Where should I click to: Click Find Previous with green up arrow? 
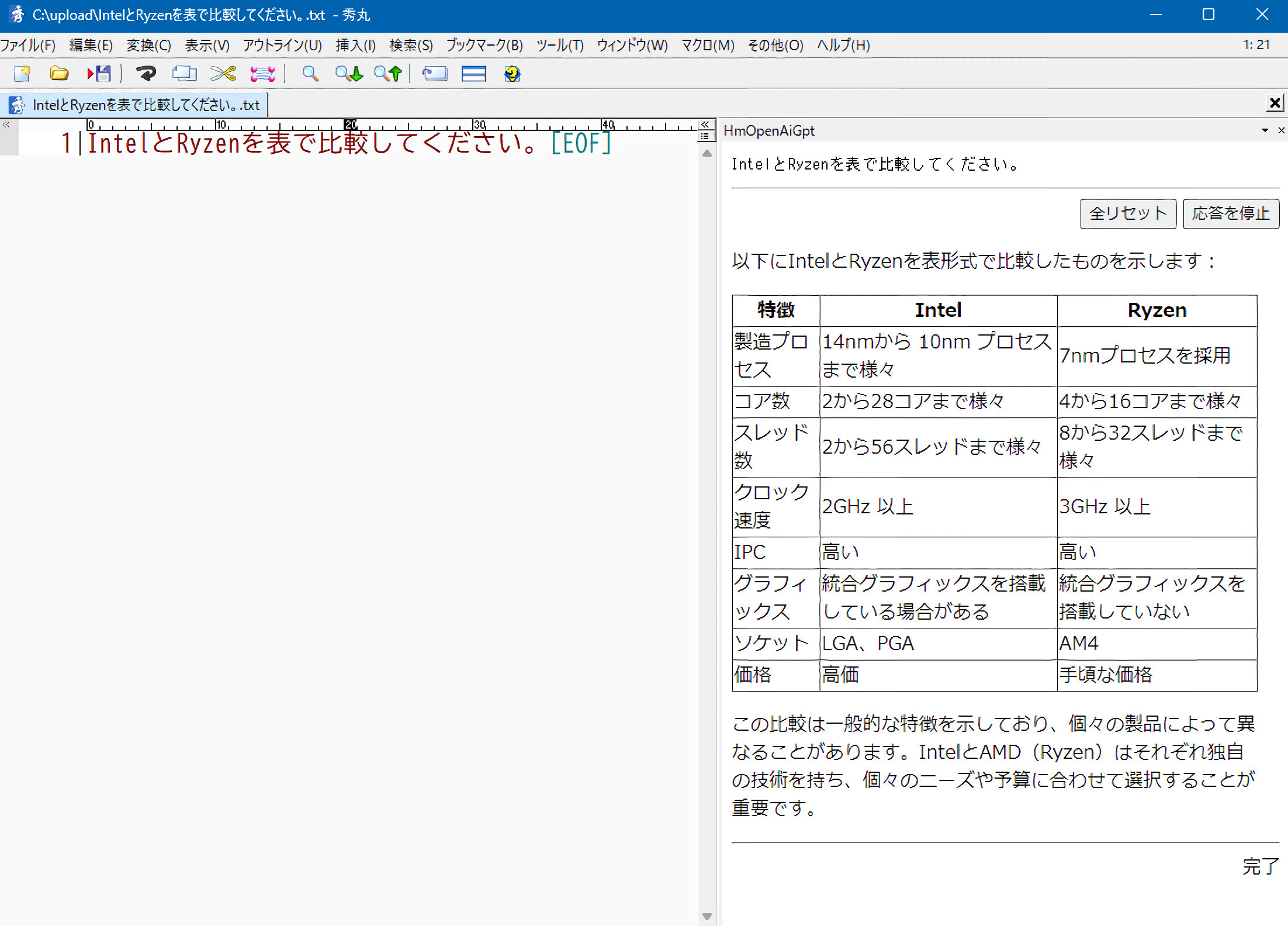(x=388, y=74)
